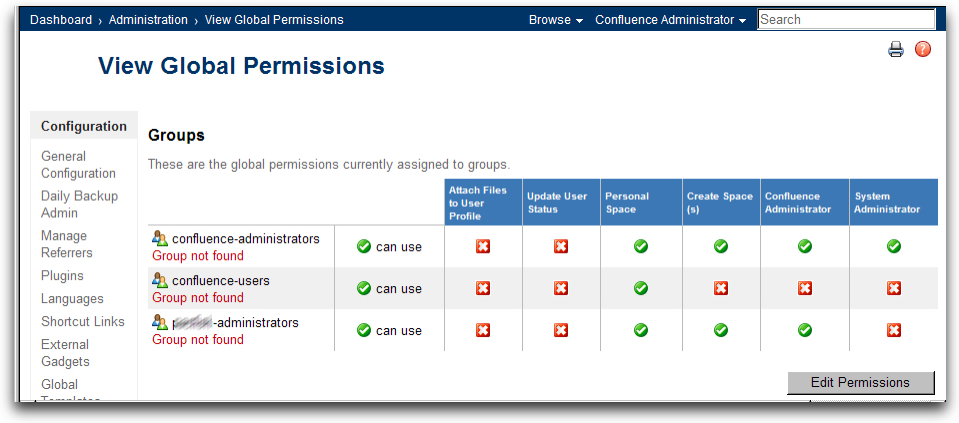959x423 pixels.
Task: Click Confluence Administrator check in last group row
Action: point(805,330)
